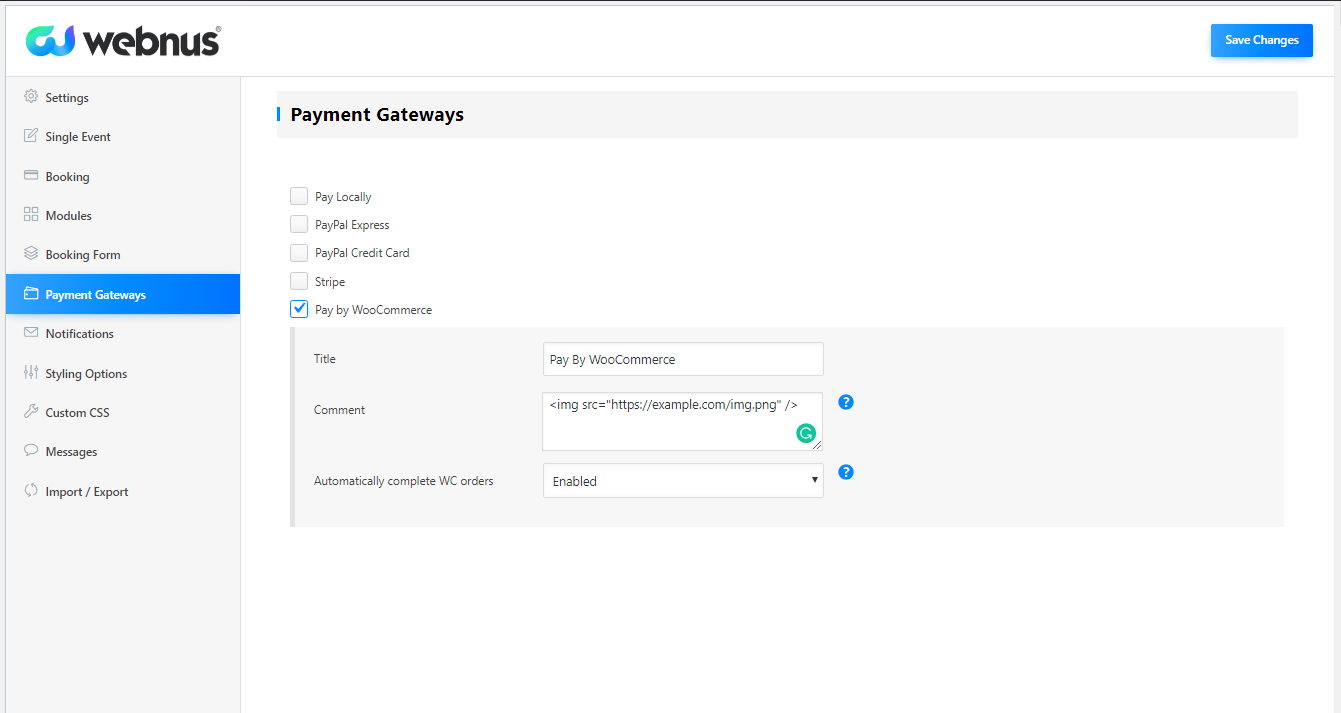Click into the Comment textarea
This screenshot has height=713, width=1341.
click(x=683, y=421)
